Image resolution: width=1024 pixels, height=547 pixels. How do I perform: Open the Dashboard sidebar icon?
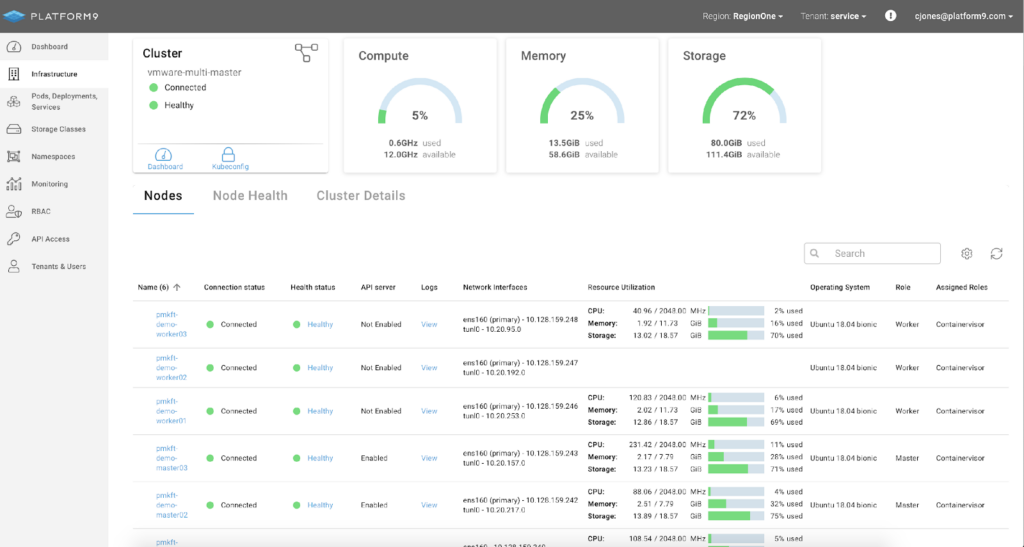coord(14,46)
